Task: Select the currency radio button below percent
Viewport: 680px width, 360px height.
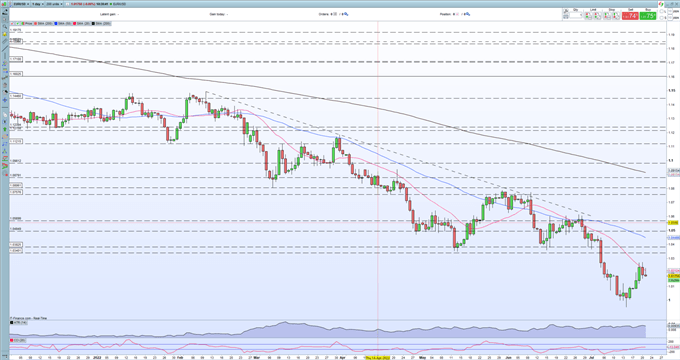Action: coord(661,17)
